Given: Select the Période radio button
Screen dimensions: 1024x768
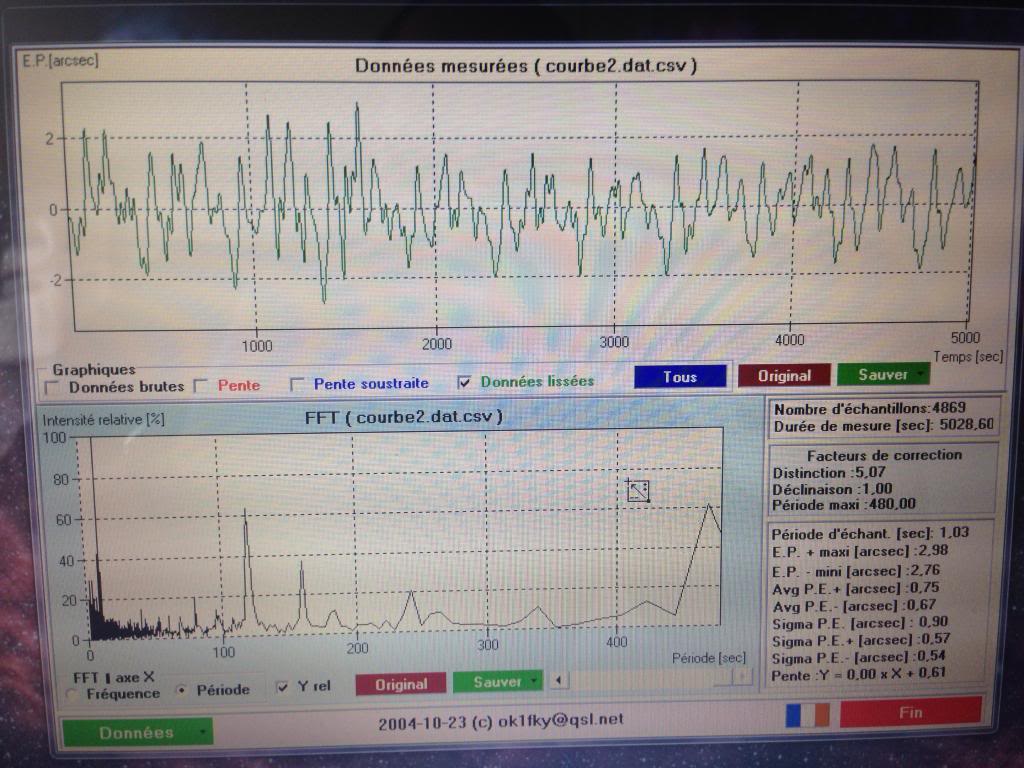Looking at the screenshot, I should coord(182,690).
